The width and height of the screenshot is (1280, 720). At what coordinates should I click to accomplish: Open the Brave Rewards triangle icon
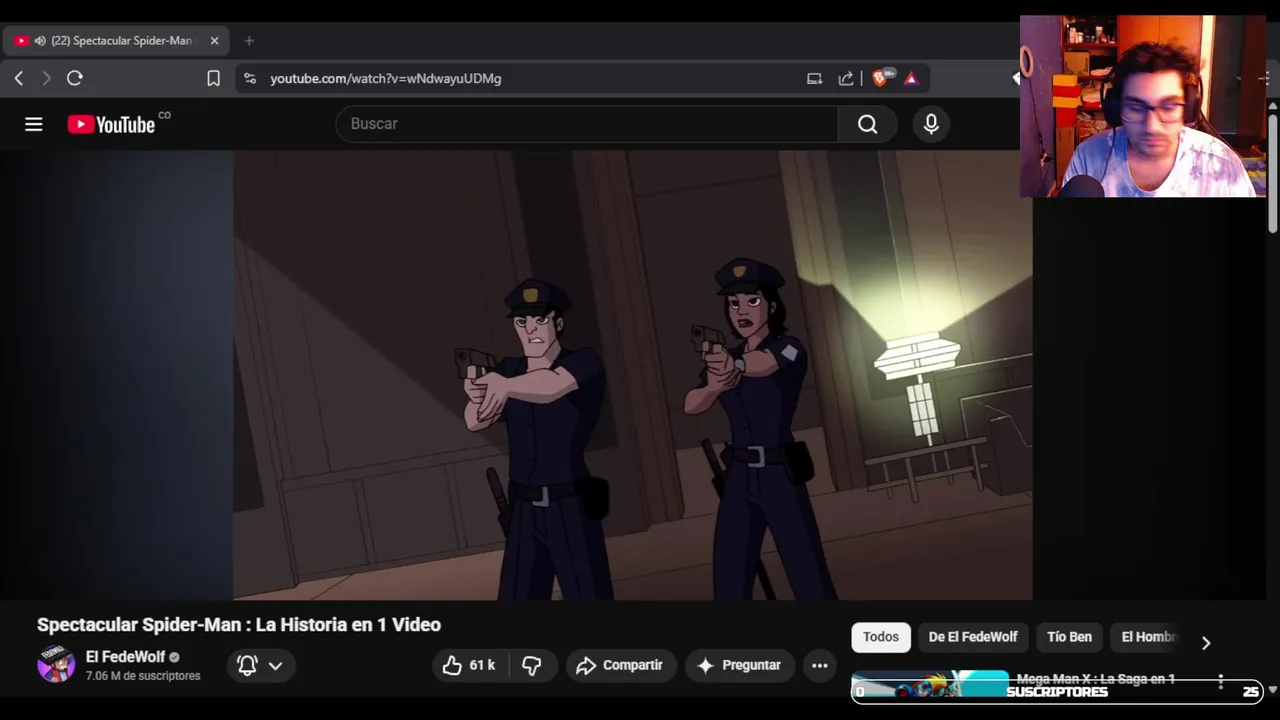pos(911,78)
